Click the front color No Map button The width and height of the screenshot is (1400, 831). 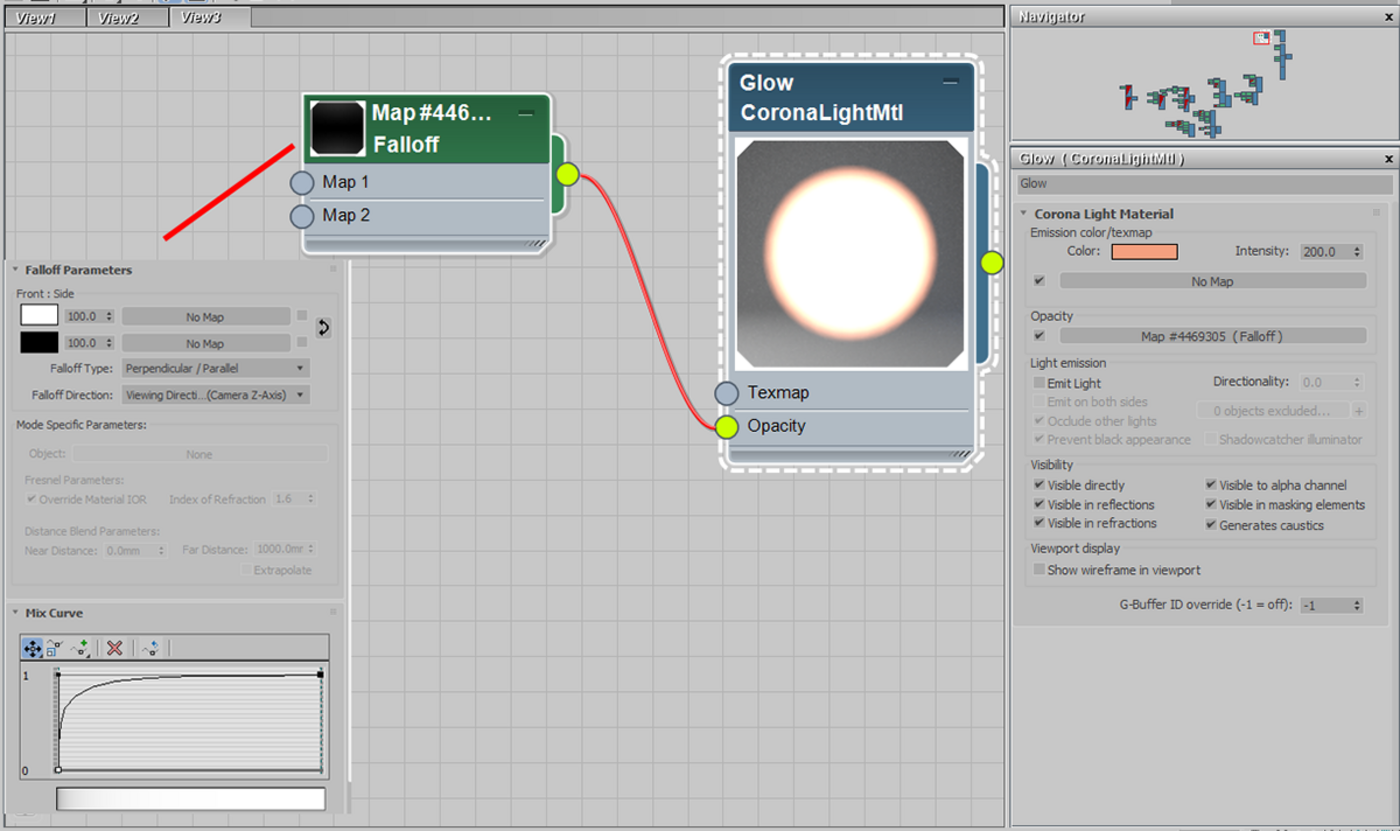(205, 317)
